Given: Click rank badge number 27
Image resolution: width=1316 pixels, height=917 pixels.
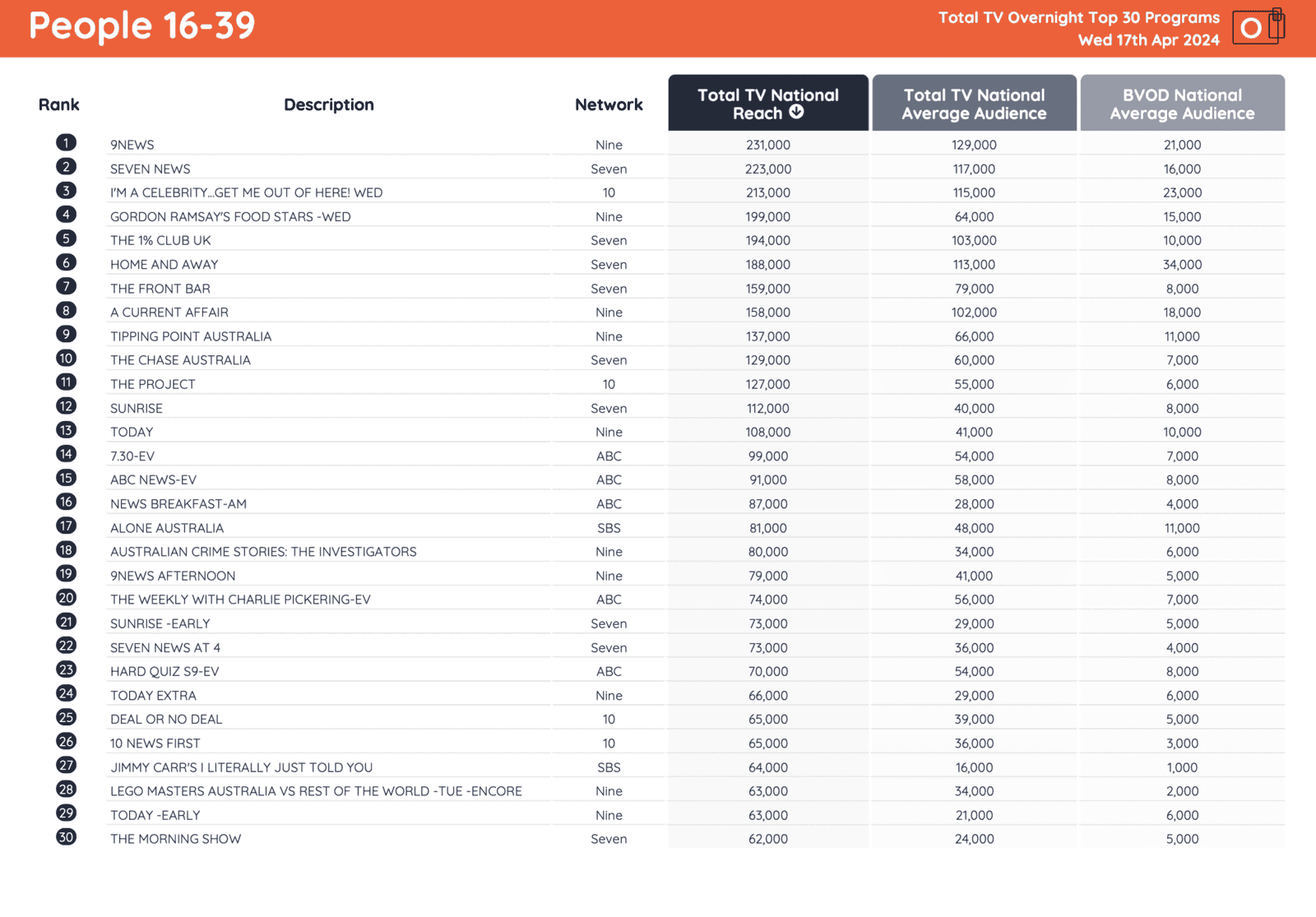Looking at the screenshot, I should (67, 765).
